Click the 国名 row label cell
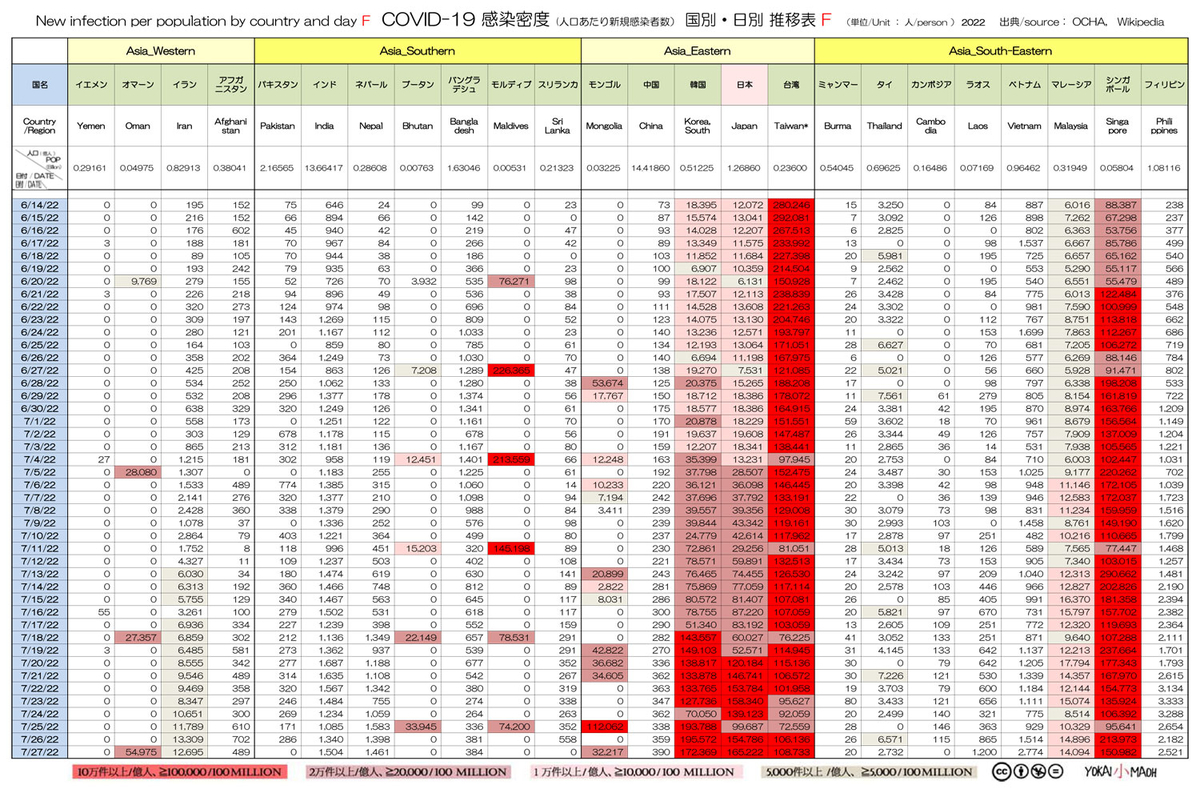 [41, 86]
